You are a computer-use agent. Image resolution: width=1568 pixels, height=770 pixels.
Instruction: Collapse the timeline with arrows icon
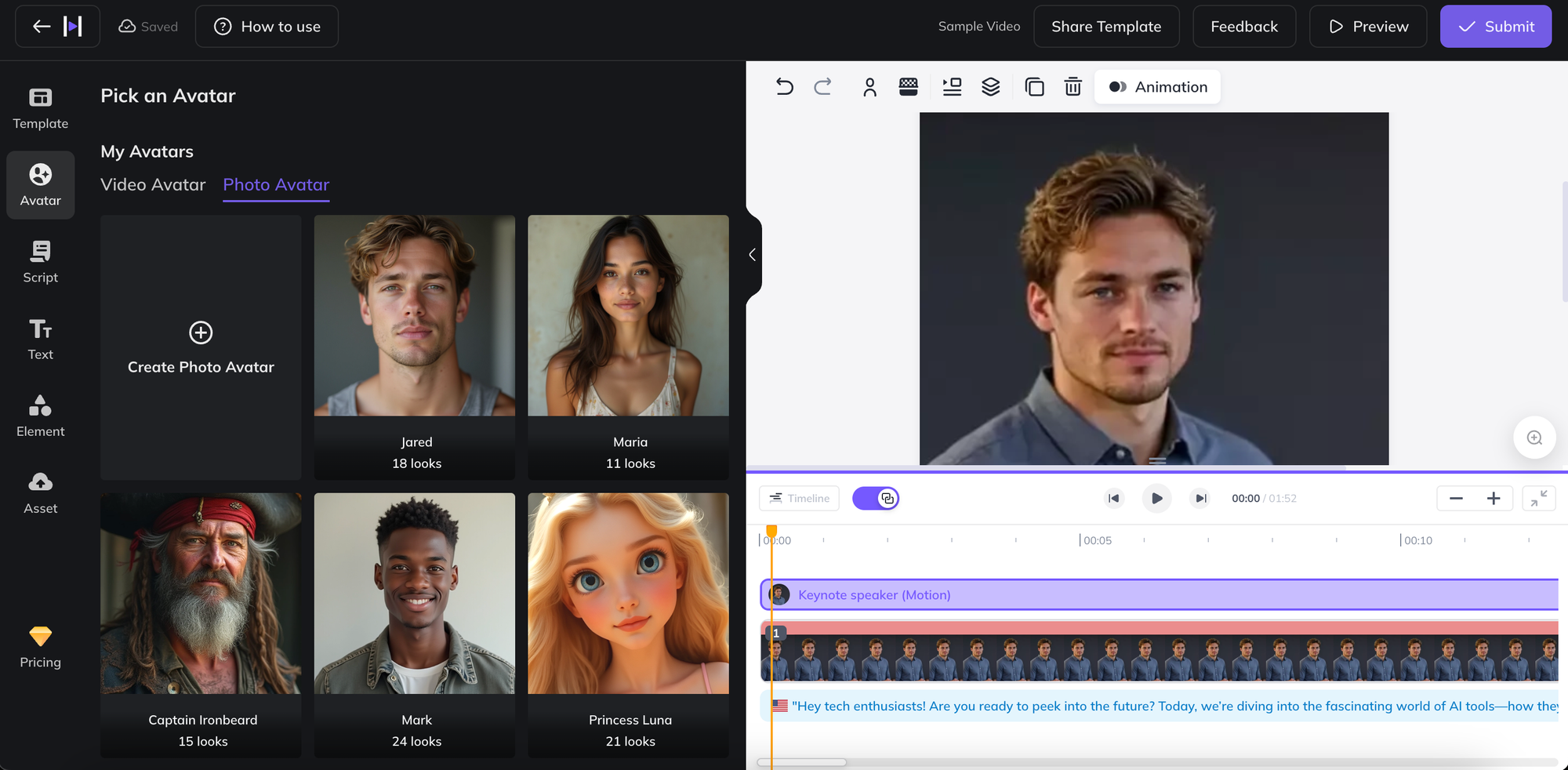pyautogui.click(x=1539, y=499)
